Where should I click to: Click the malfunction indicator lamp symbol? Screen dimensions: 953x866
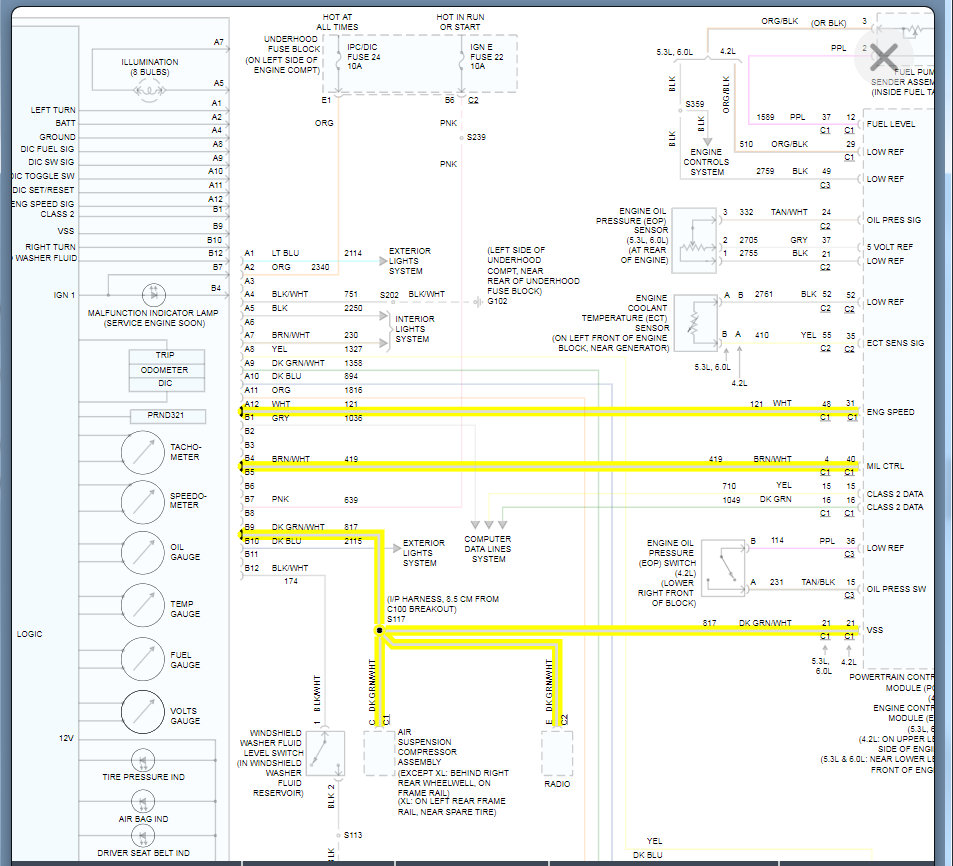153,293
